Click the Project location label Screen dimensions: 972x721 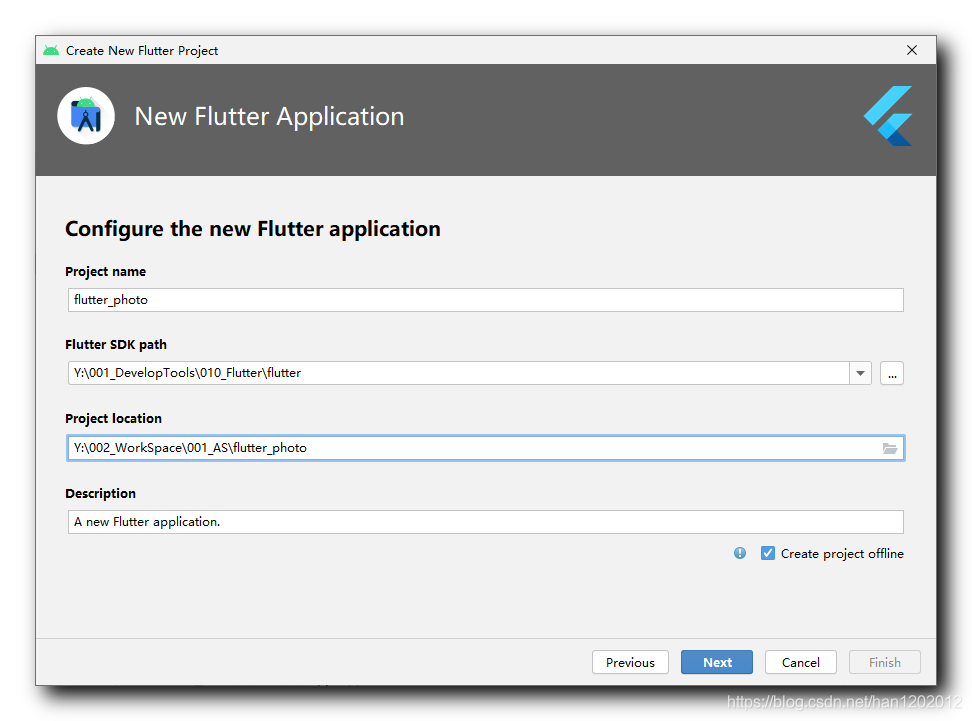tap(113, 418)
